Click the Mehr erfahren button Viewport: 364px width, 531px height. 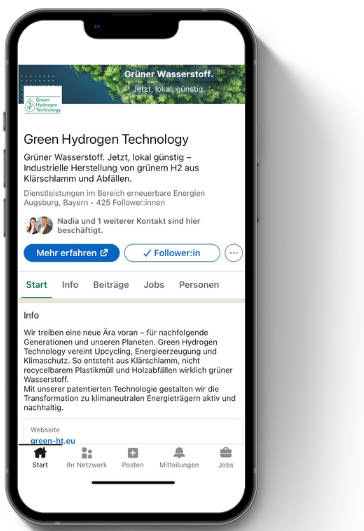tap(72, 253)
